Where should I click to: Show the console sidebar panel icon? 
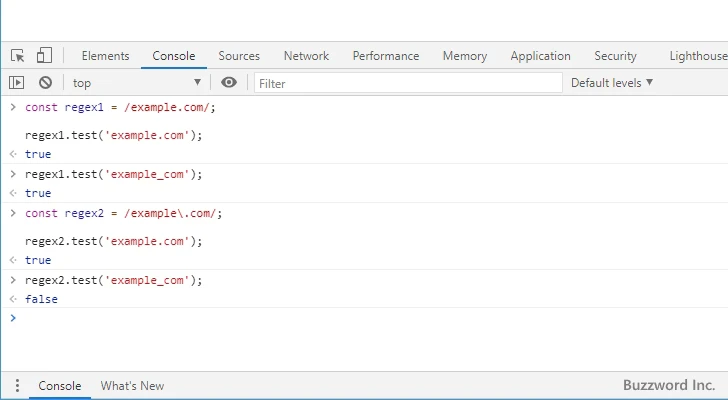click(x=17, y=83)
